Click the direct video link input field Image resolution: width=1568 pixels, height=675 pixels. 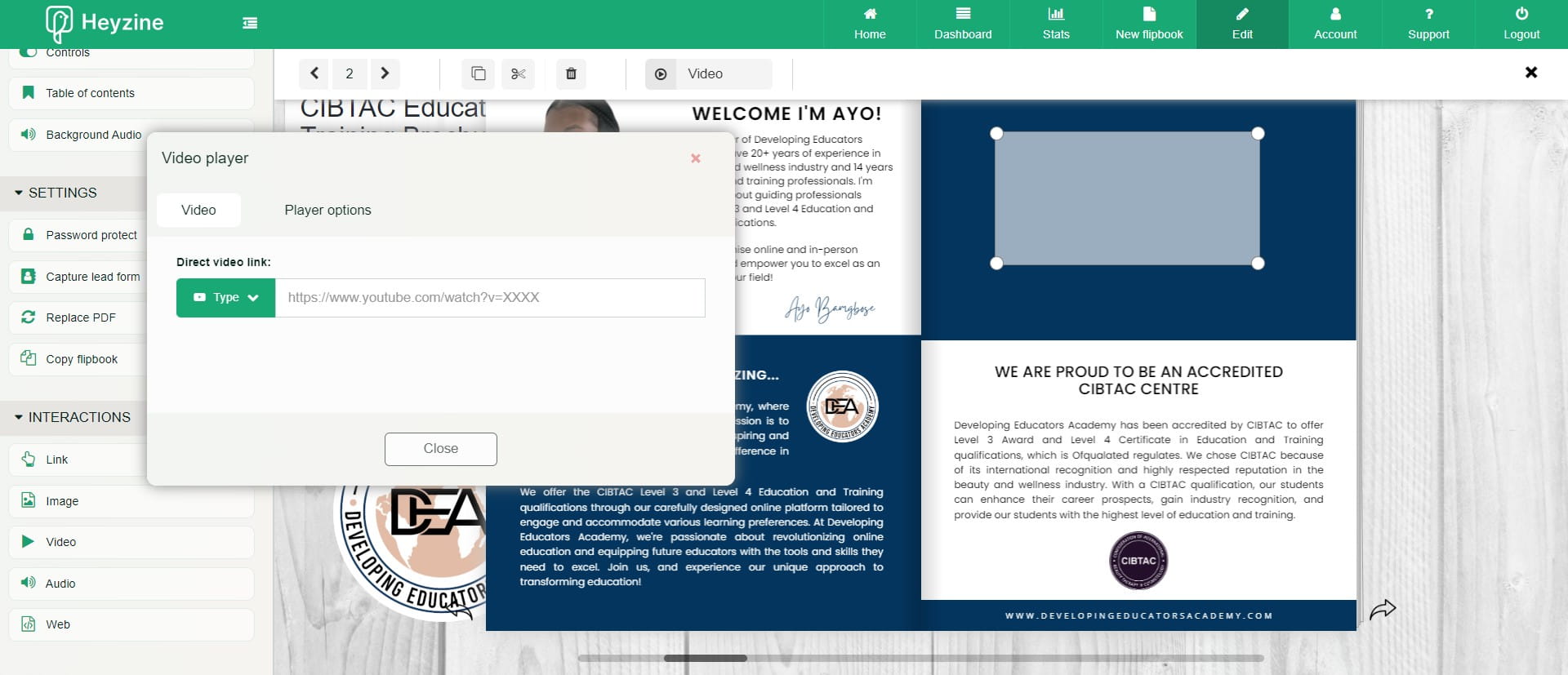pyautogui.click(x=490, y=297)
